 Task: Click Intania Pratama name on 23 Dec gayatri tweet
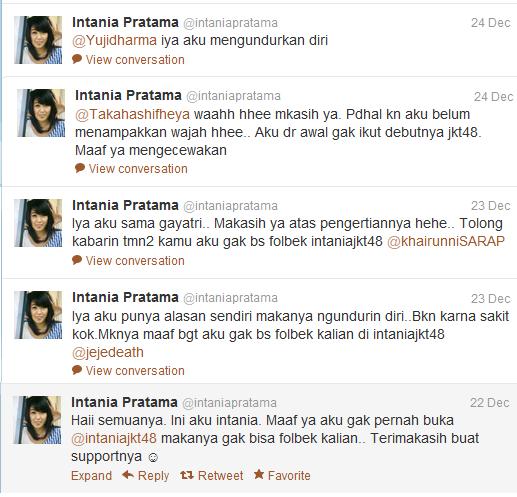coord(125,205)
